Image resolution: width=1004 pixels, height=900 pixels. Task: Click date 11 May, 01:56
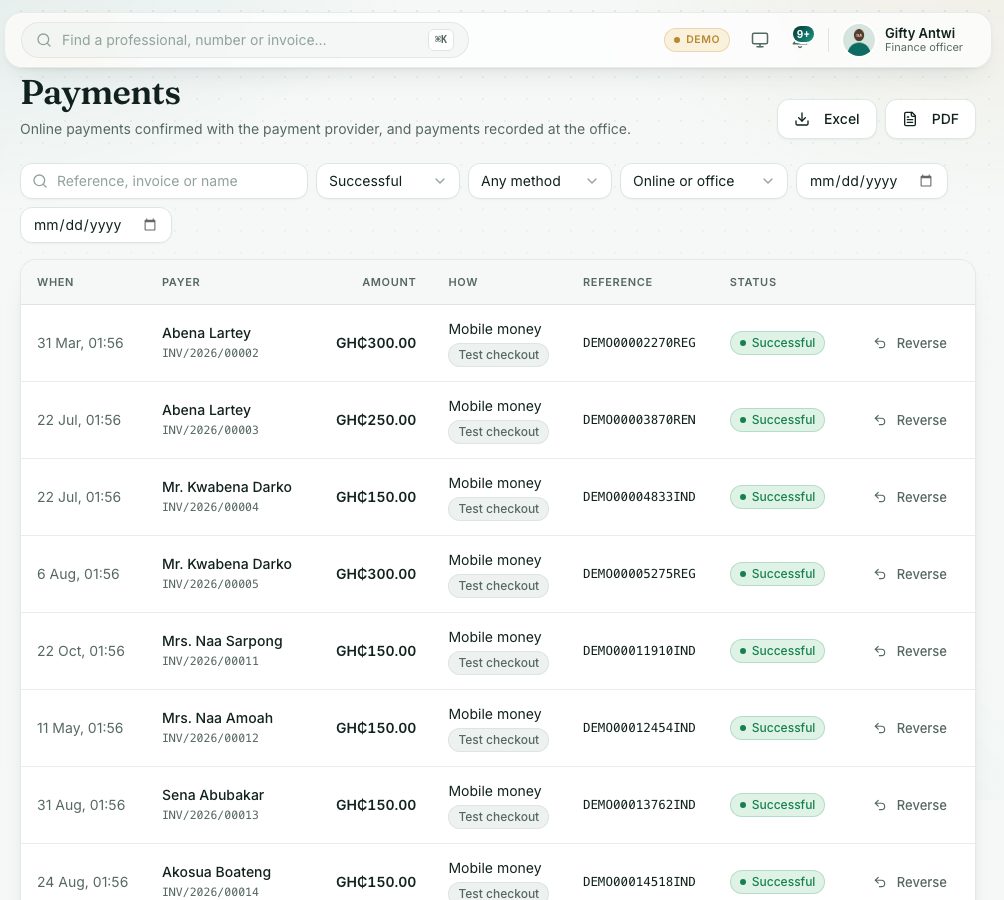(x=80, y=728)
